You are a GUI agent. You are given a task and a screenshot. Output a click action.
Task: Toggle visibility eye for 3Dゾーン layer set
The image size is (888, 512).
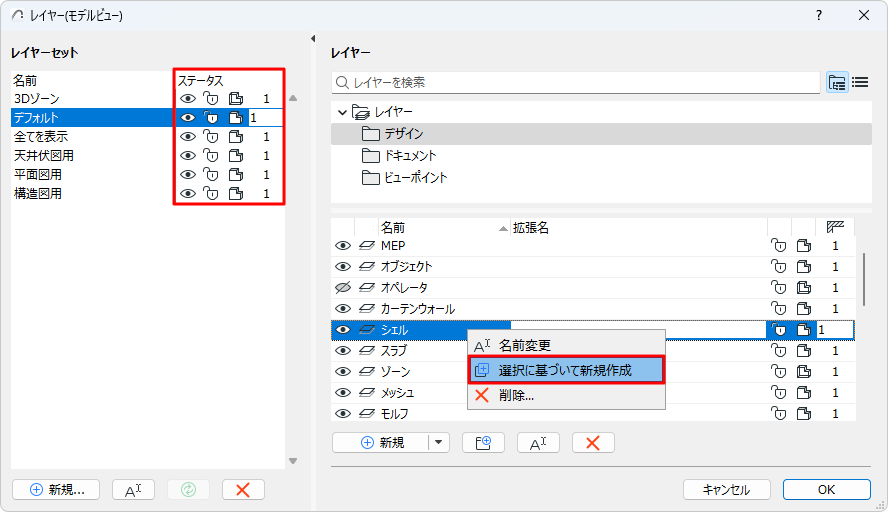(x=187, y=99)
